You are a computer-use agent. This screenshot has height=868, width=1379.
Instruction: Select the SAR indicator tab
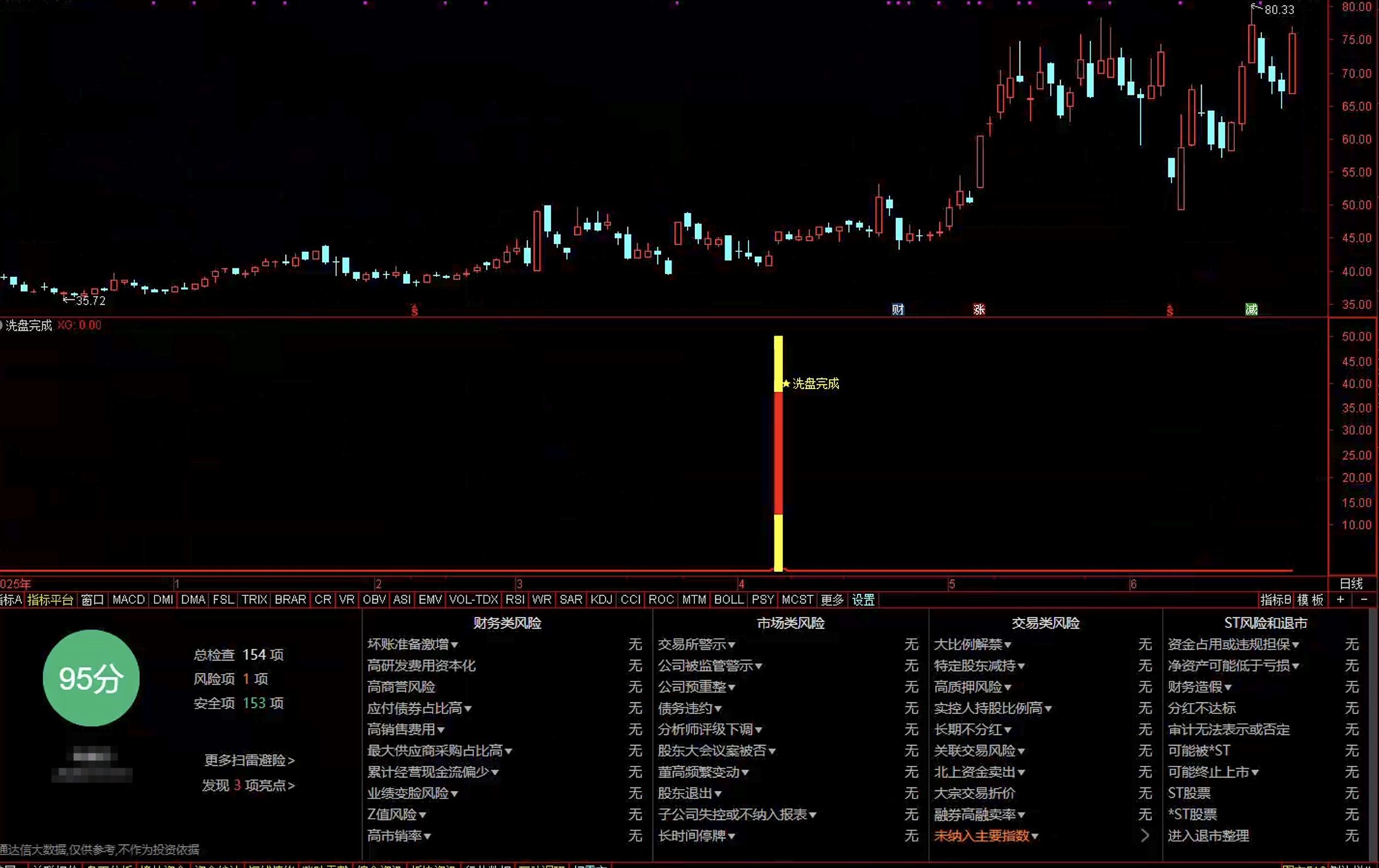point(571,599)
